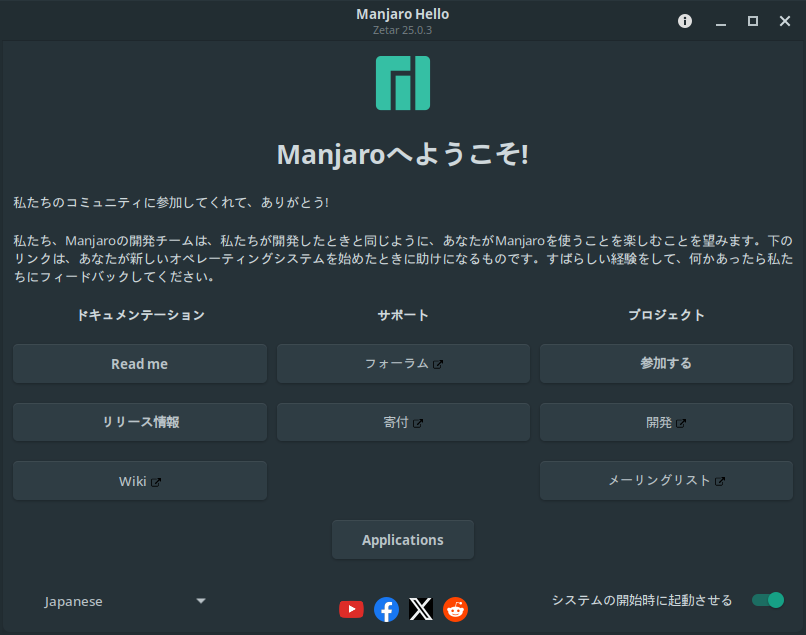This screenshot has width=806, height=635.
Task: Close the Manjaro Hello window
Action: pyautogui.click(x=784, y=21)
